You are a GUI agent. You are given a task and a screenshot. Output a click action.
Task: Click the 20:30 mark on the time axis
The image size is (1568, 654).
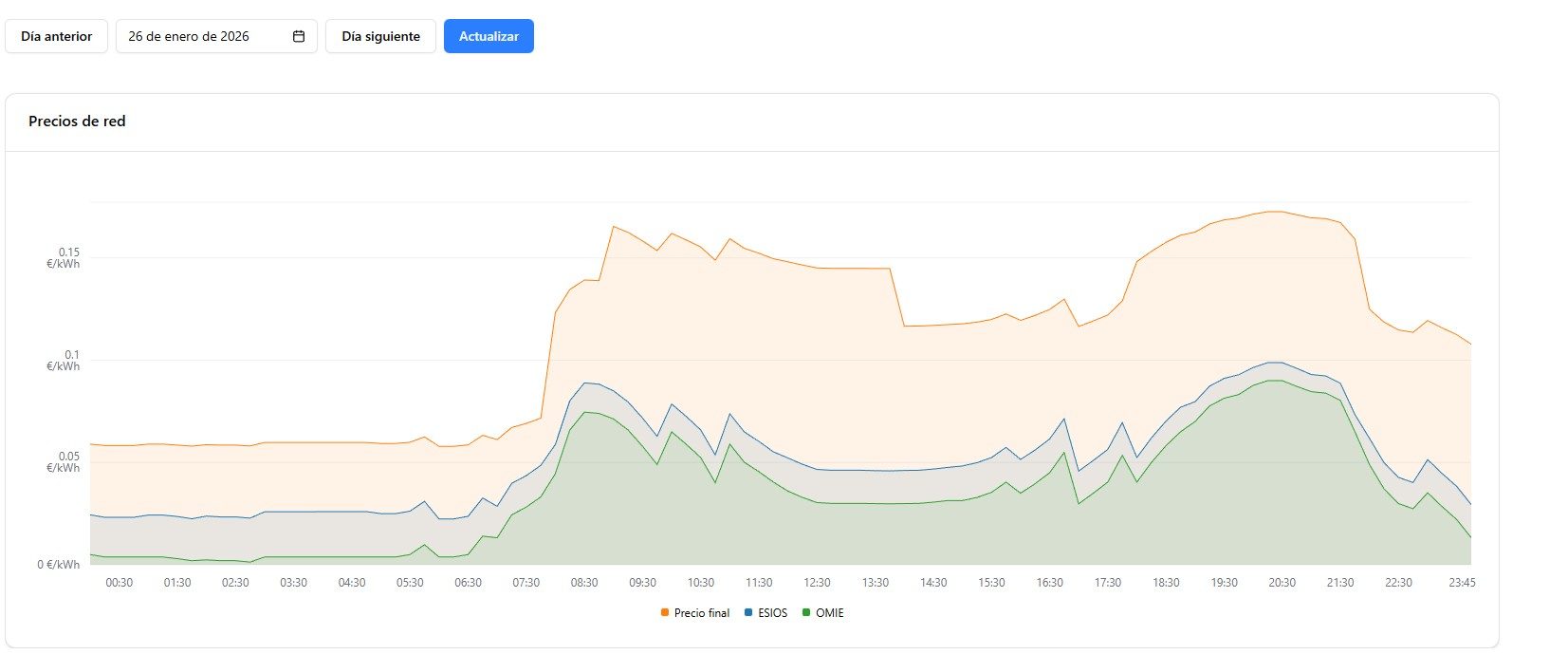[x=1282, y=583]
